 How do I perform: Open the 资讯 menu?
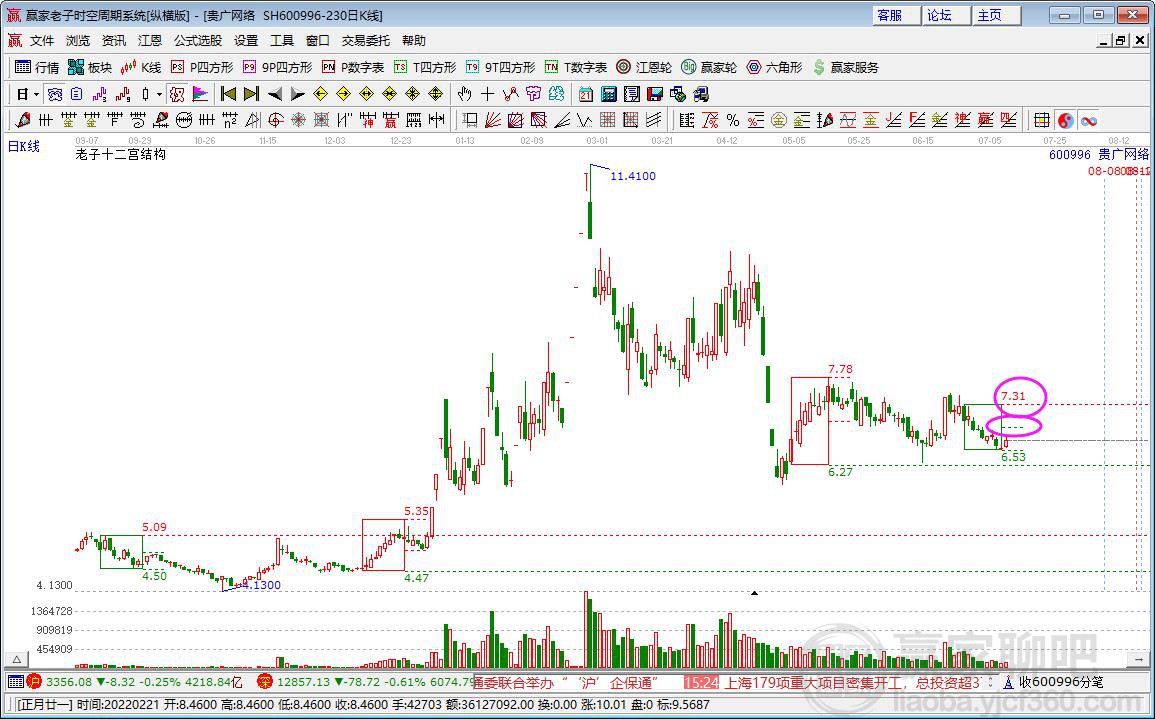tap(114, 41)
